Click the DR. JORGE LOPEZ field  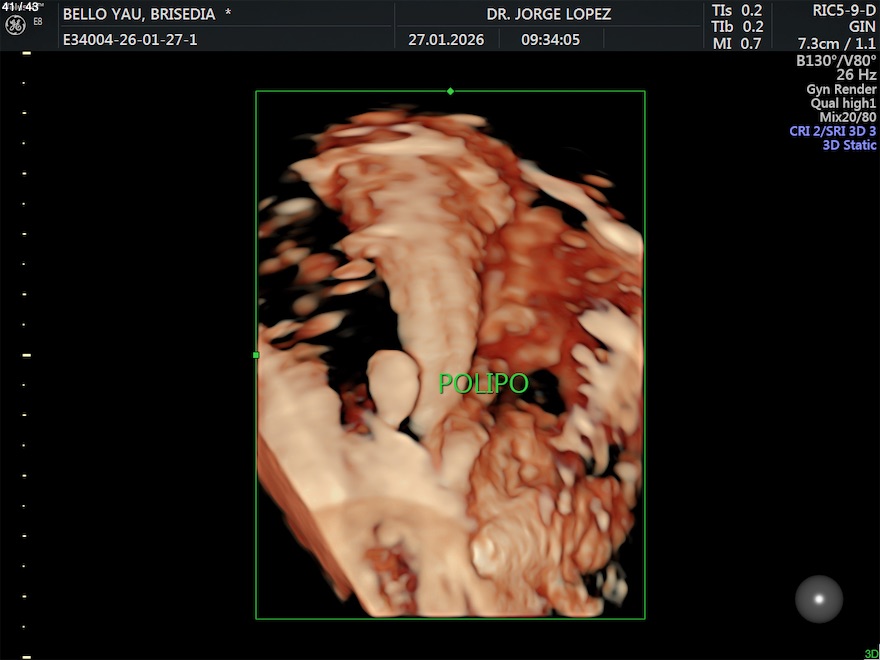548,14
